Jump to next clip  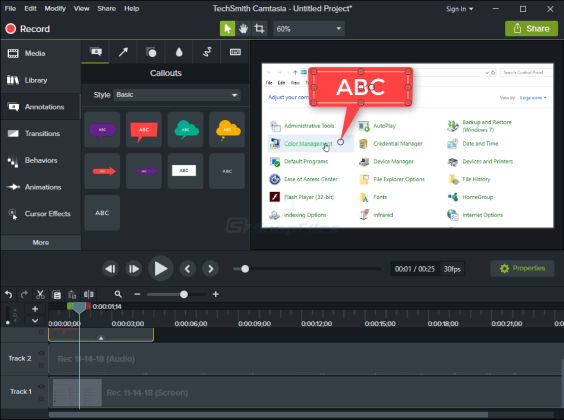click(x=210, y=269)
